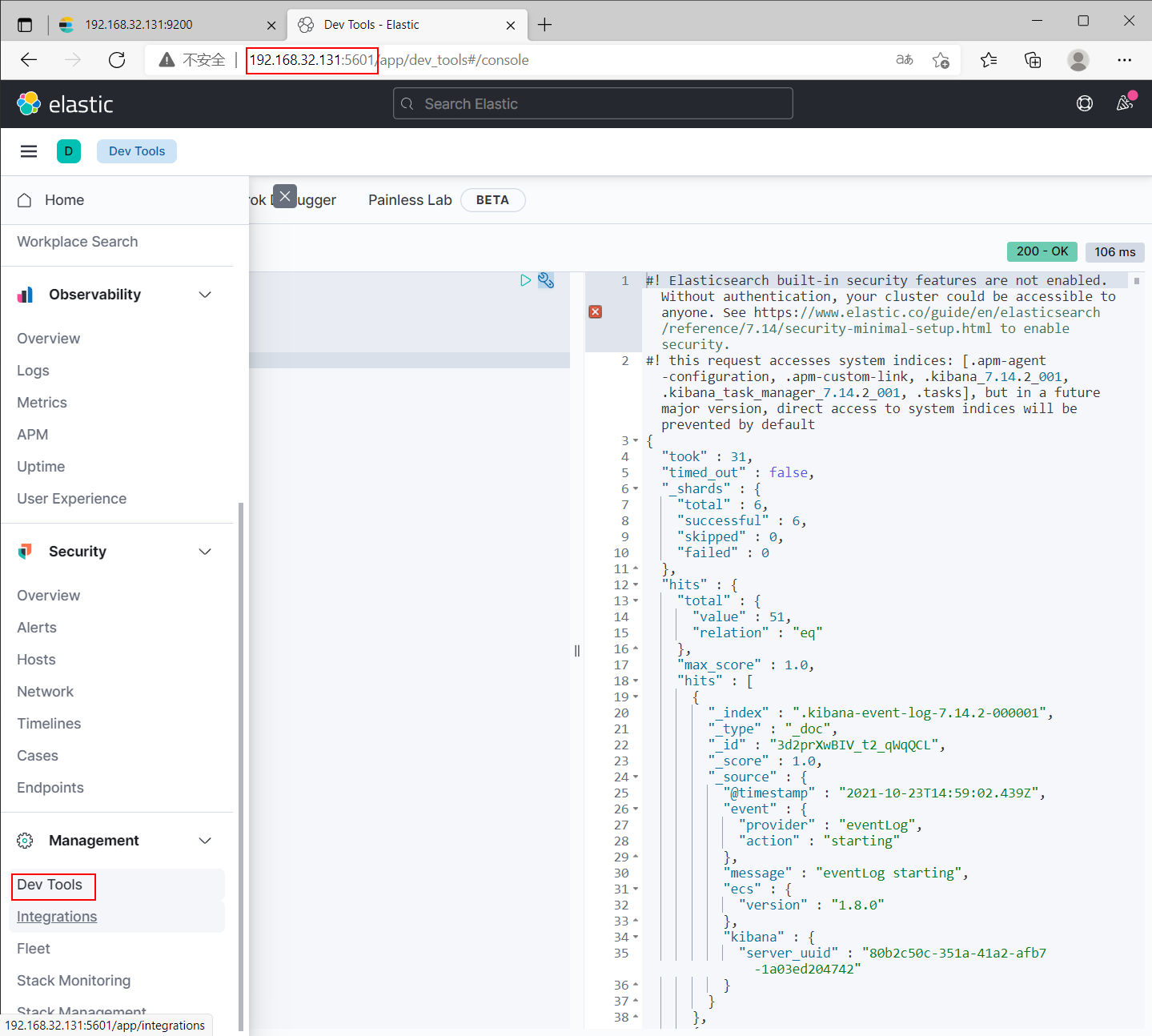Collapse the Observability section chevron
The height and width of the screenshot is (1036, 1152).
click(205, 295)
